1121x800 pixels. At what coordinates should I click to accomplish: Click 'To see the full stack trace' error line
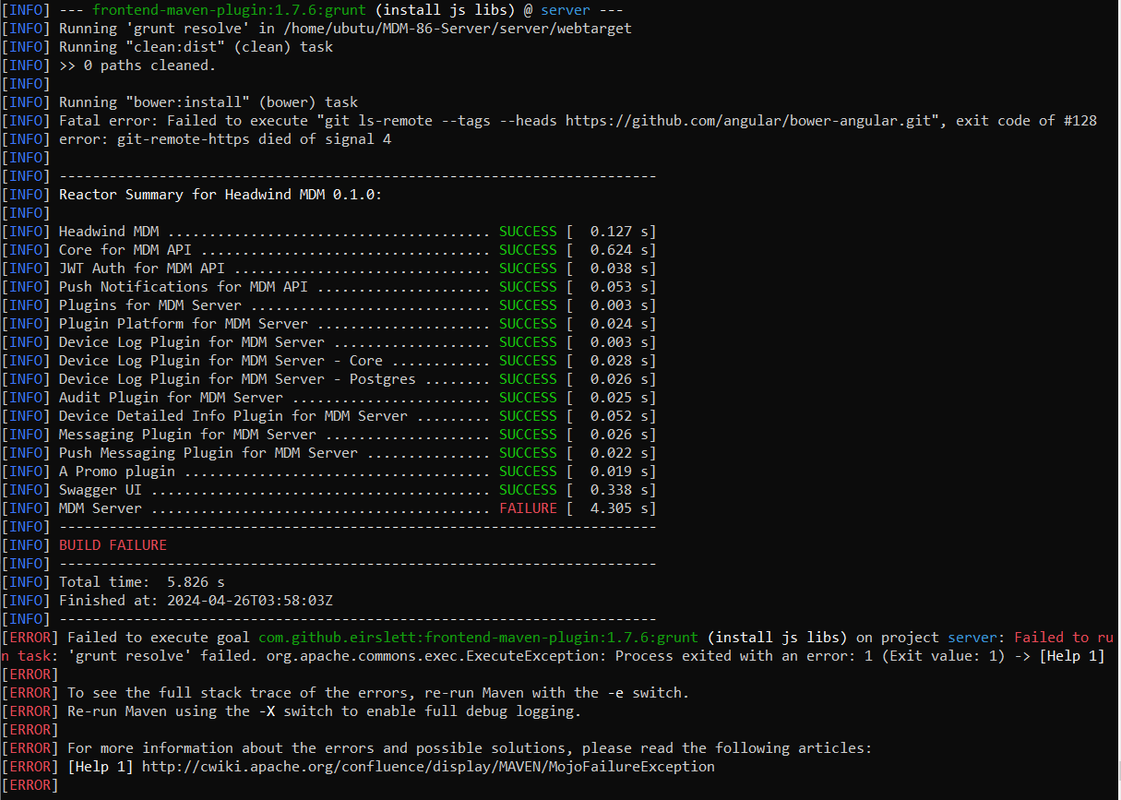[x=378, y=693]
